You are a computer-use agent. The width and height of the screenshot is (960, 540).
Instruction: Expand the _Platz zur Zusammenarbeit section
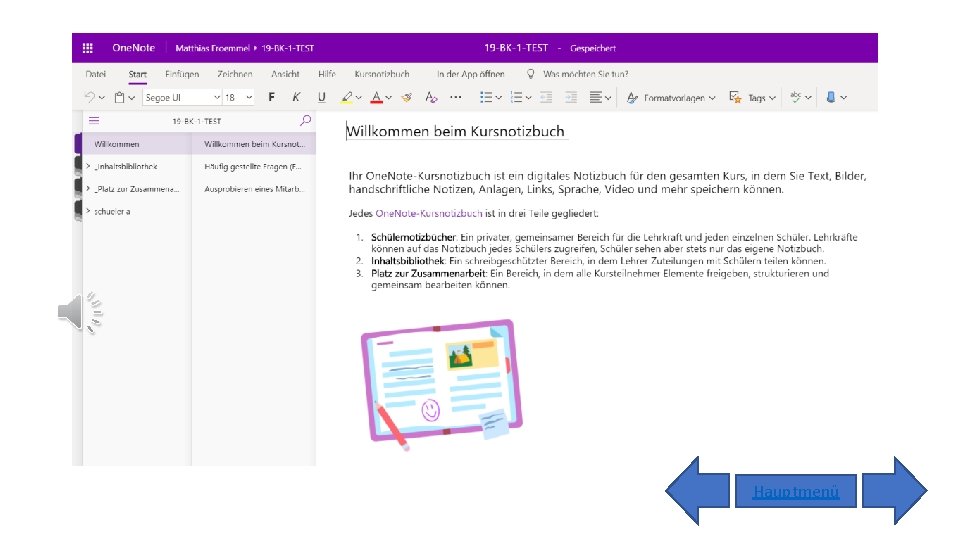tap(88, 189)
